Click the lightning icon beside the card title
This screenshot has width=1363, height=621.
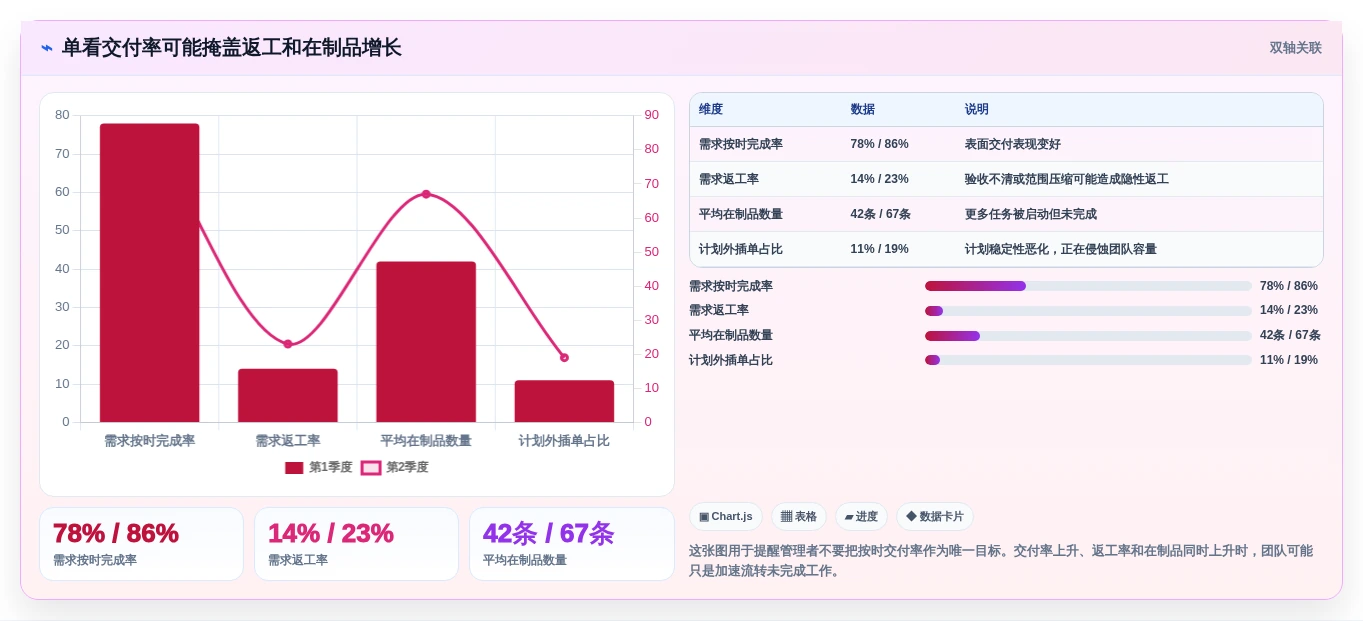(x=47, y=47)
